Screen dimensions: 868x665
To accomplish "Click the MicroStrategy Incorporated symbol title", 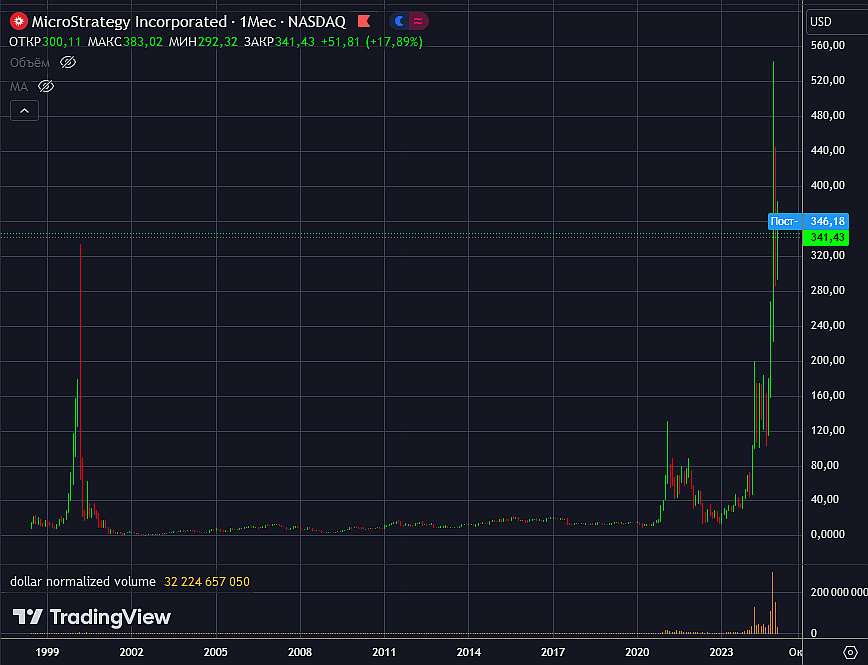I will (129, 22).
